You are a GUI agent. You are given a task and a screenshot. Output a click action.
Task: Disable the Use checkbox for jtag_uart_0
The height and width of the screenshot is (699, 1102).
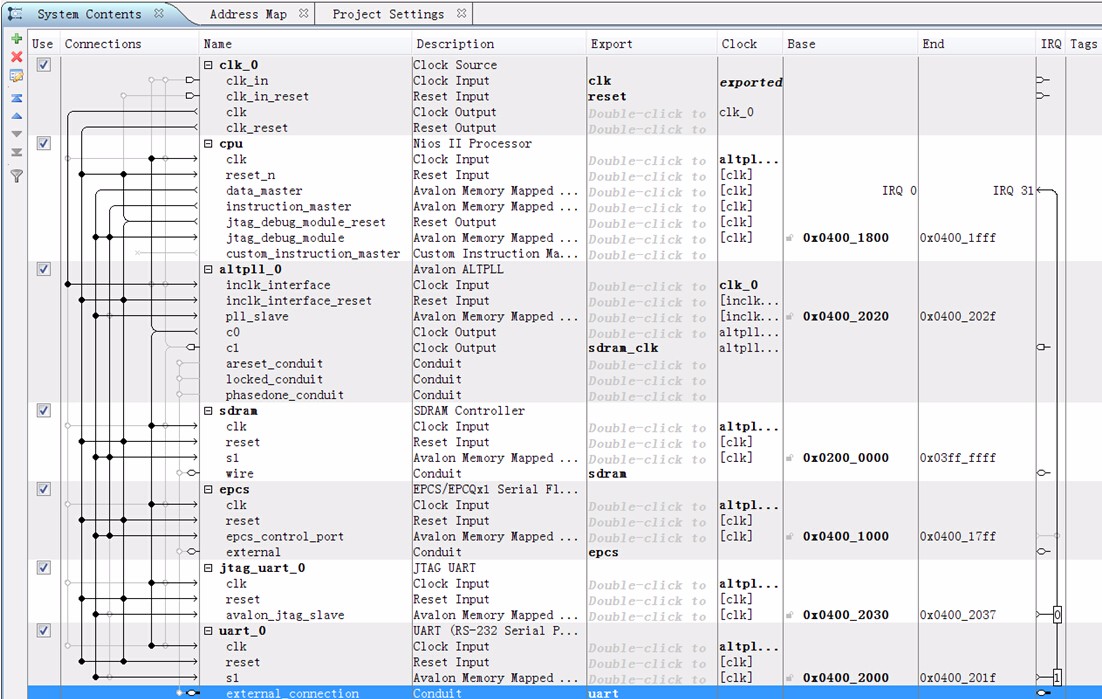[x=44, y=568]
